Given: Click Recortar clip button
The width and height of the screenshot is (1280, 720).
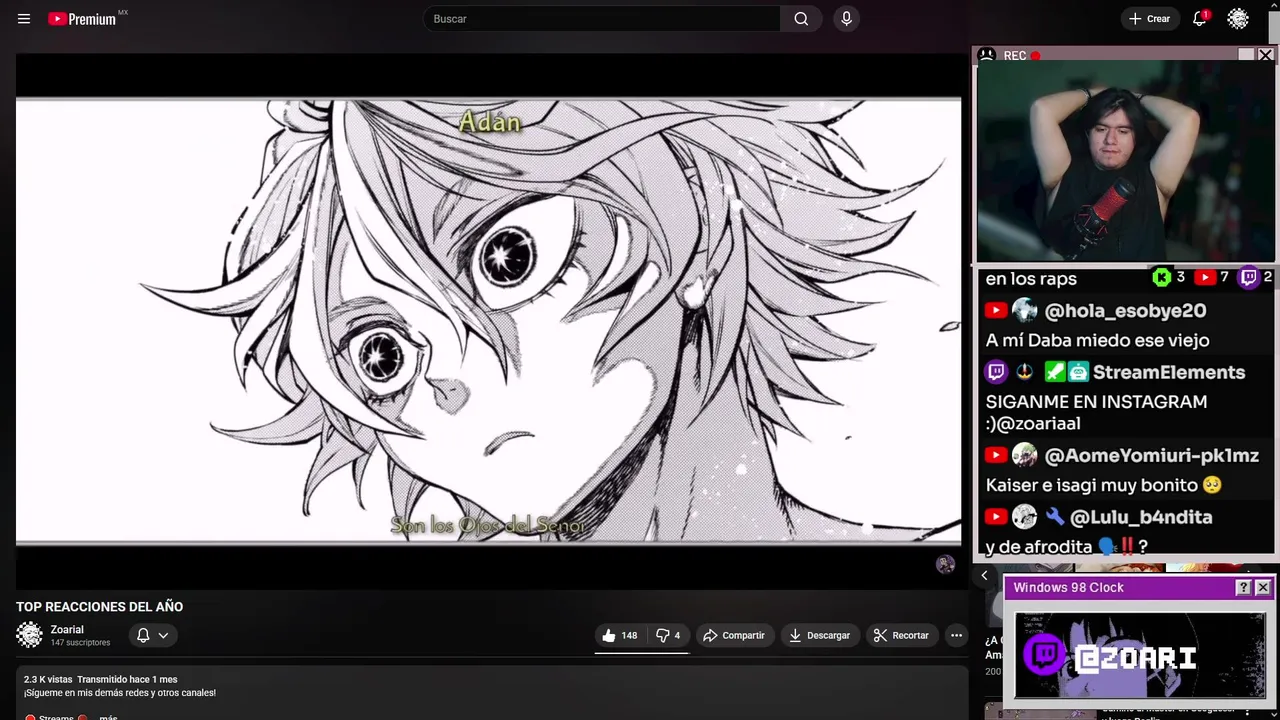Looking at the screenshot, I should point(901,635).
